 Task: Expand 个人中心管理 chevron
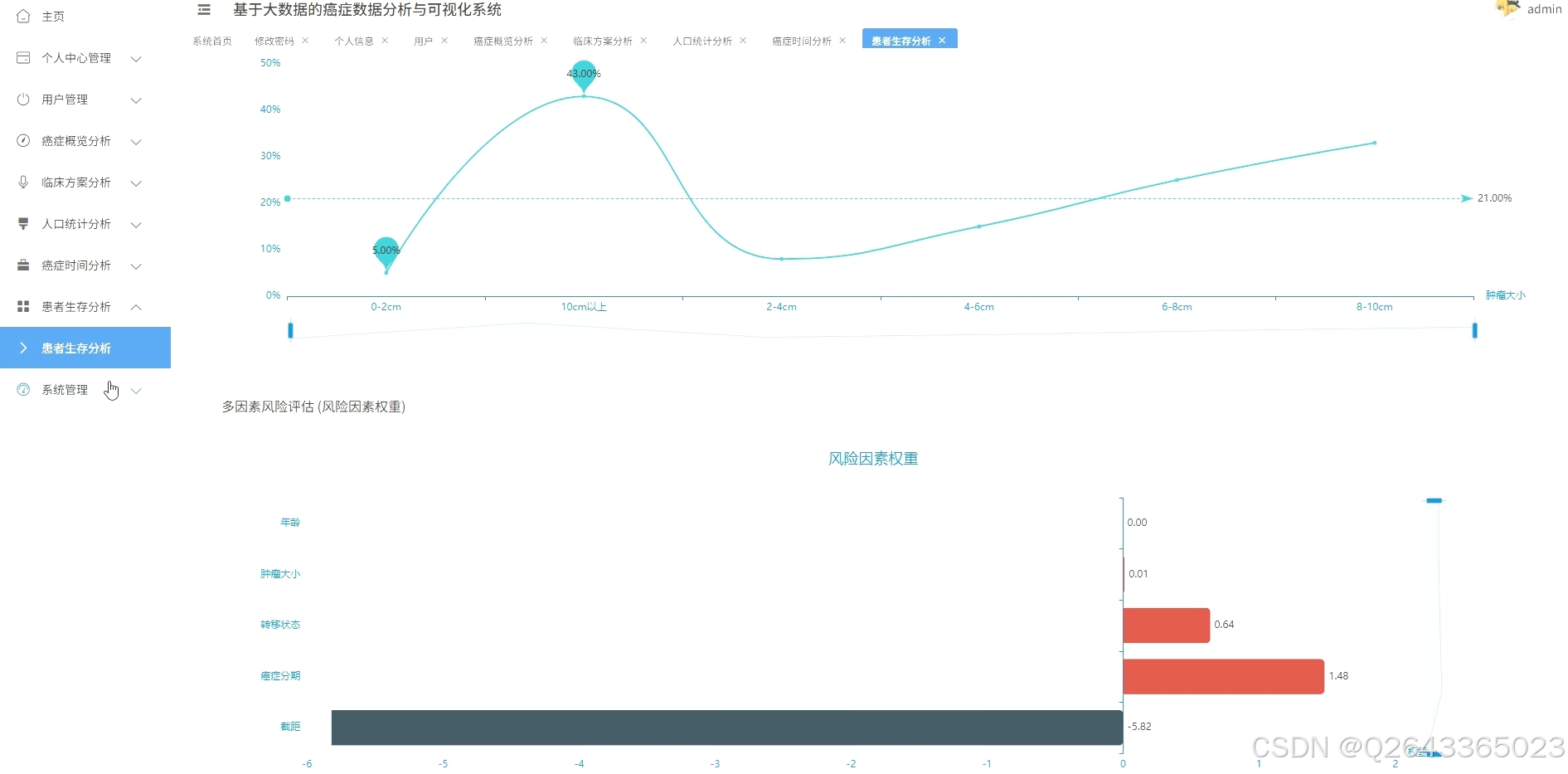click(x=137, y=59)
